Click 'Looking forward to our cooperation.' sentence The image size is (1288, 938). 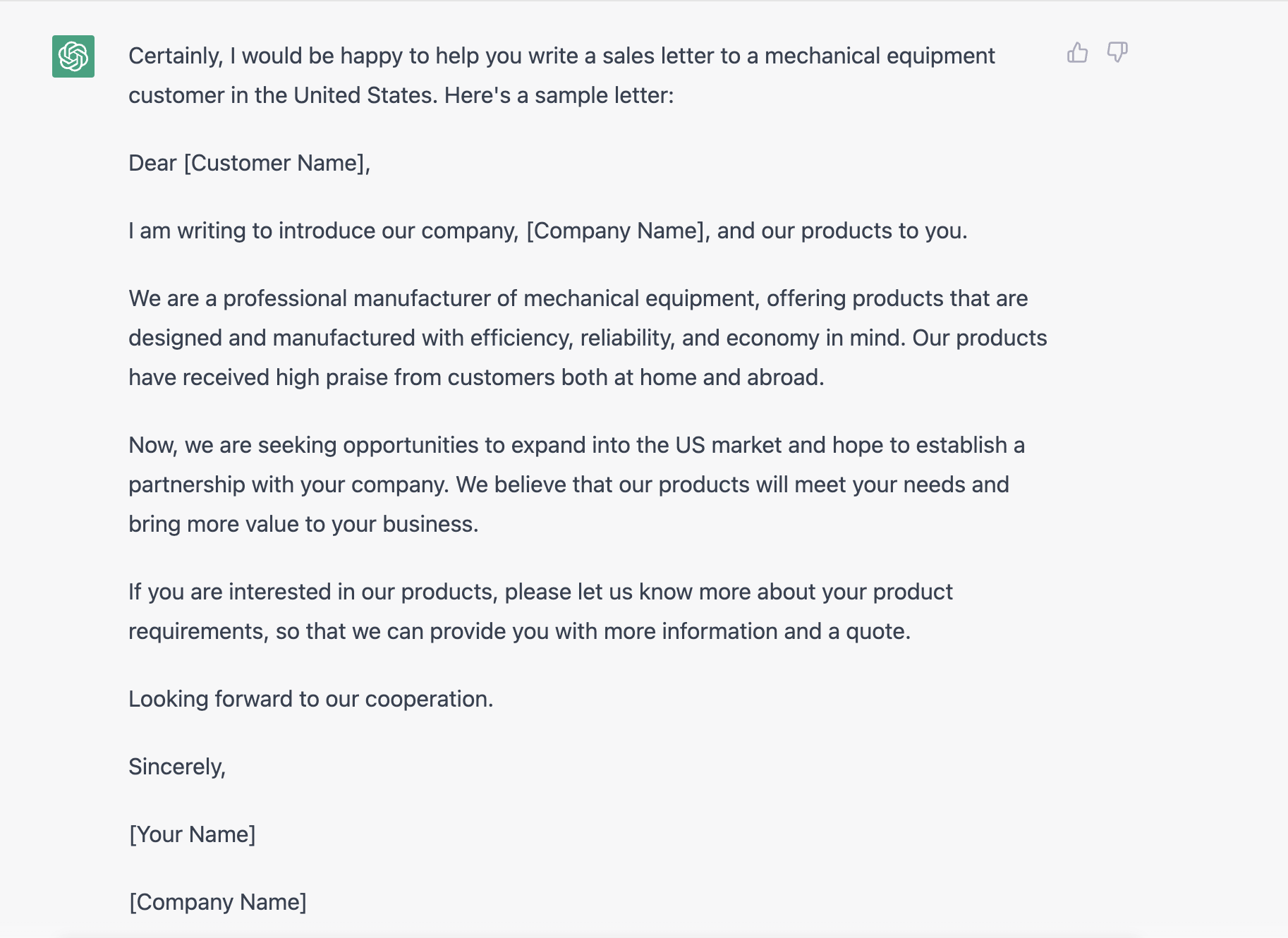311,699
